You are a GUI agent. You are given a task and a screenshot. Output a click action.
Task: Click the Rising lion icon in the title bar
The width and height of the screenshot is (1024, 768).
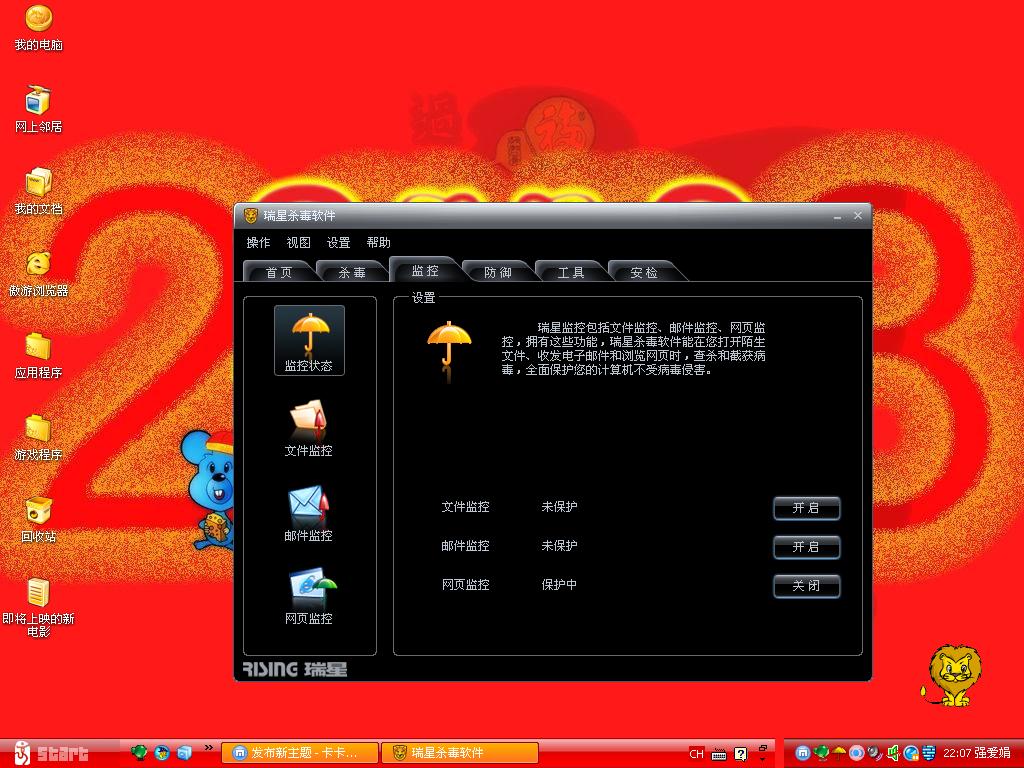(251, 216)
